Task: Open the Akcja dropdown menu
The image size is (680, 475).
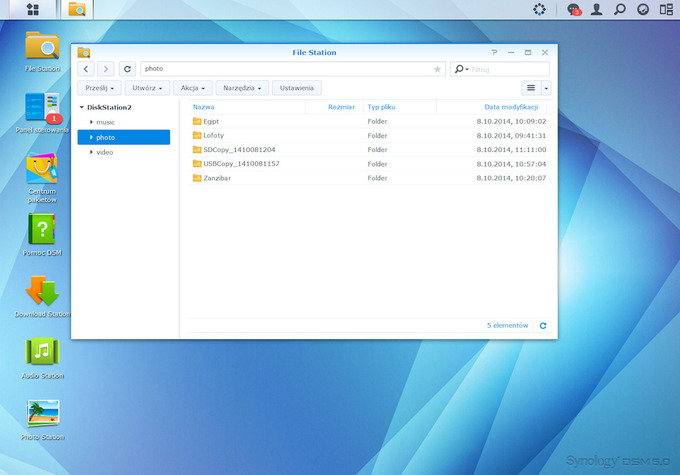Action: pos(193,88)
